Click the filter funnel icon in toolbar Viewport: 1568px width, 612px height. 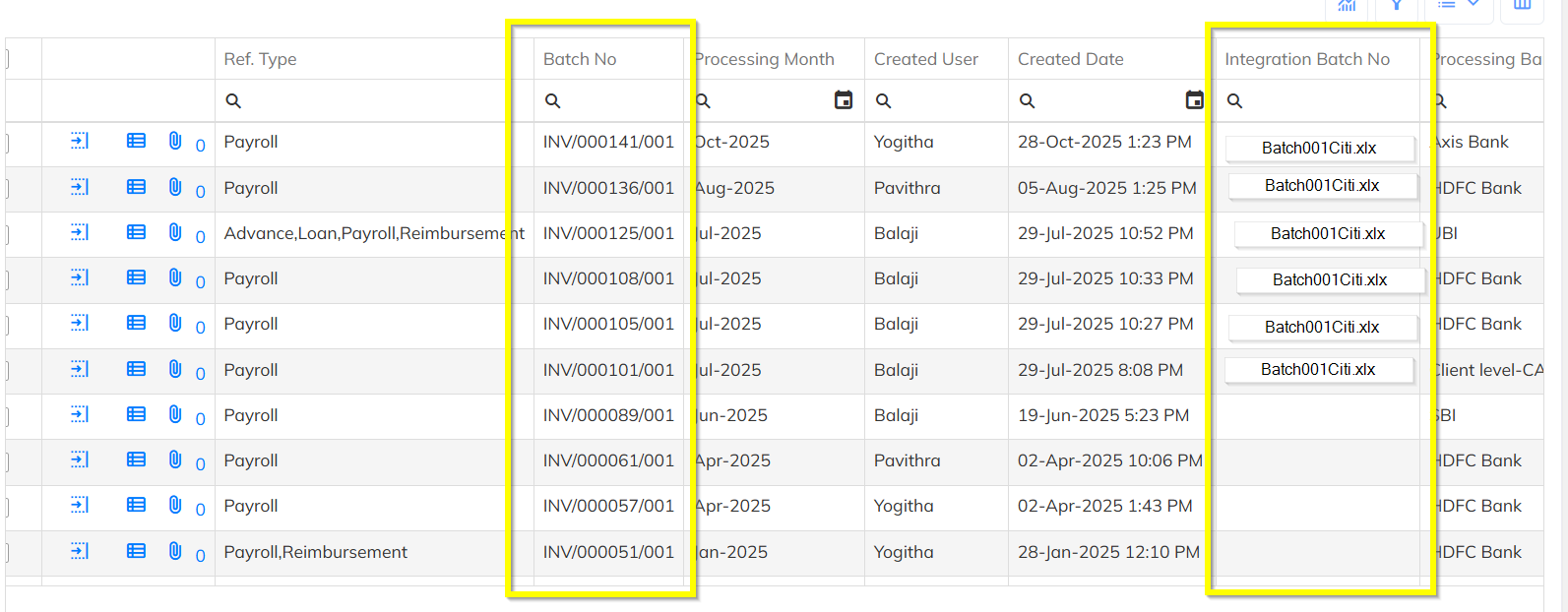coord(1396,6)
